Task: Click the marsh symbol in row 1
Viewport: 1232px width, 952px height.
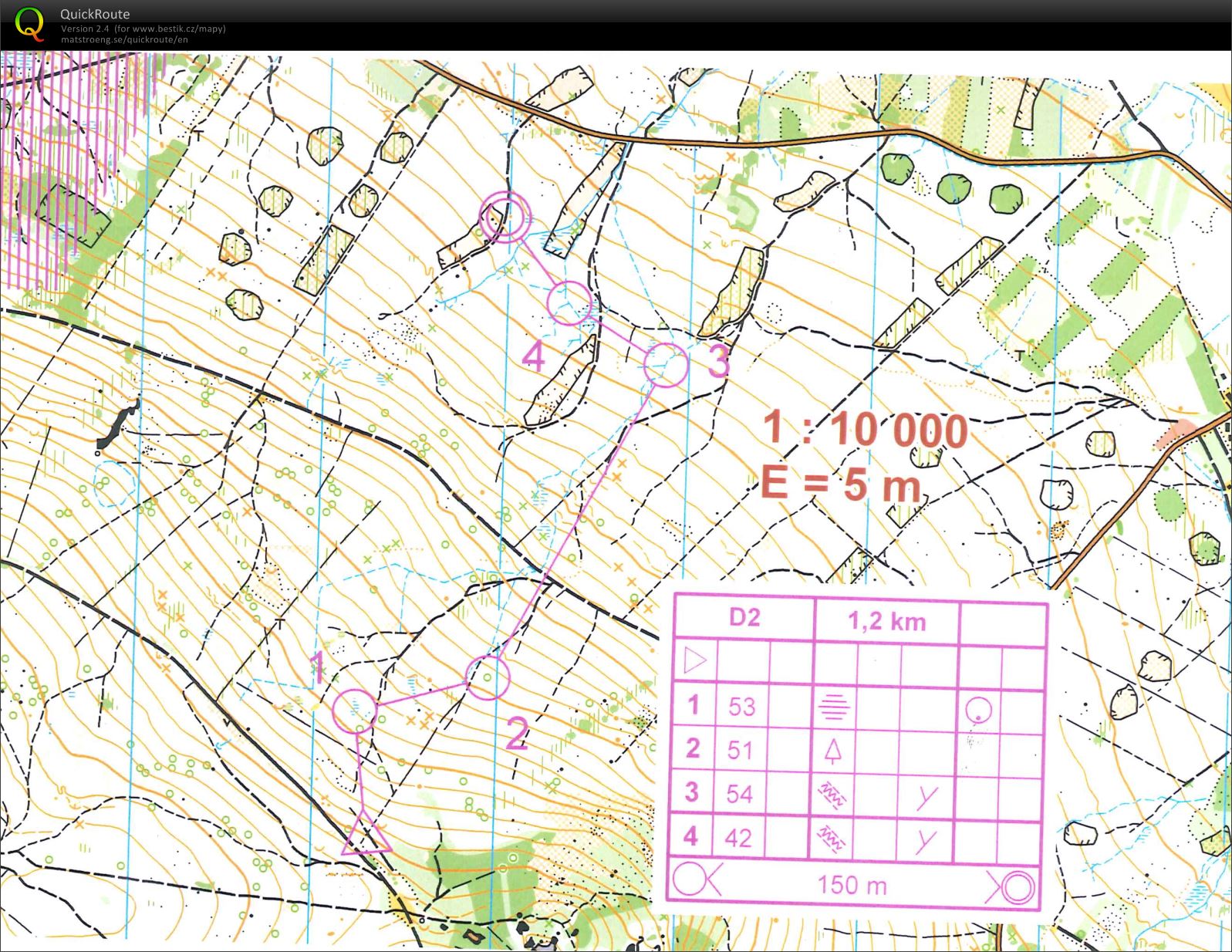Action: coord(834,705)
